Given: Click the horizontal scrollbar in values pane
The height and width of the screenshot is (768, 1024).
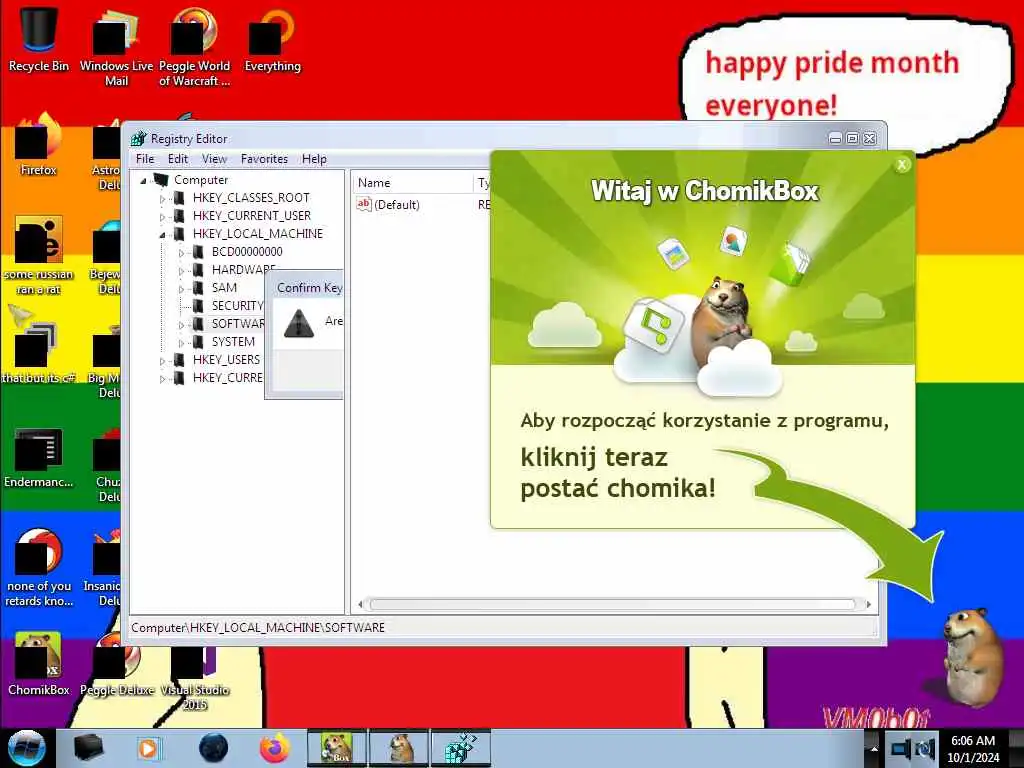Looking at the screenshot, I should click(x=613, y=605).
